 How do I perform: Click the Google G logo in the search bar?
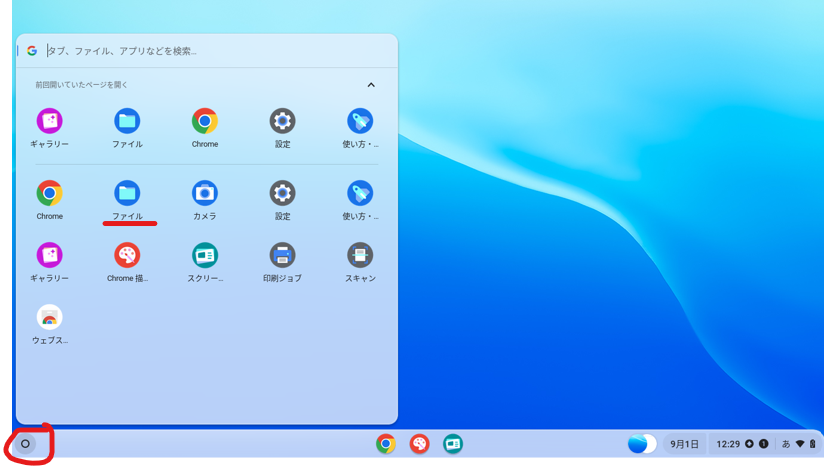click(32, 50)
